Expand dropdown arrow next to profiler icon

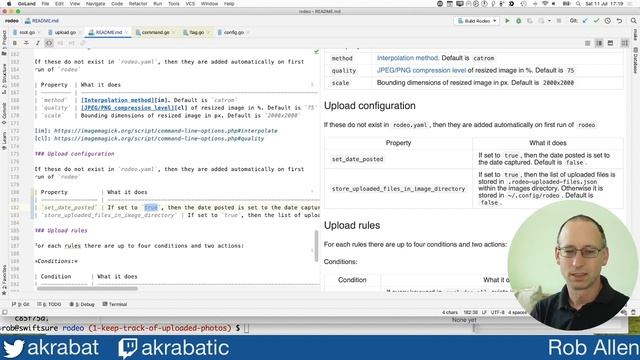pyautogui.click(x=549, y=21)
